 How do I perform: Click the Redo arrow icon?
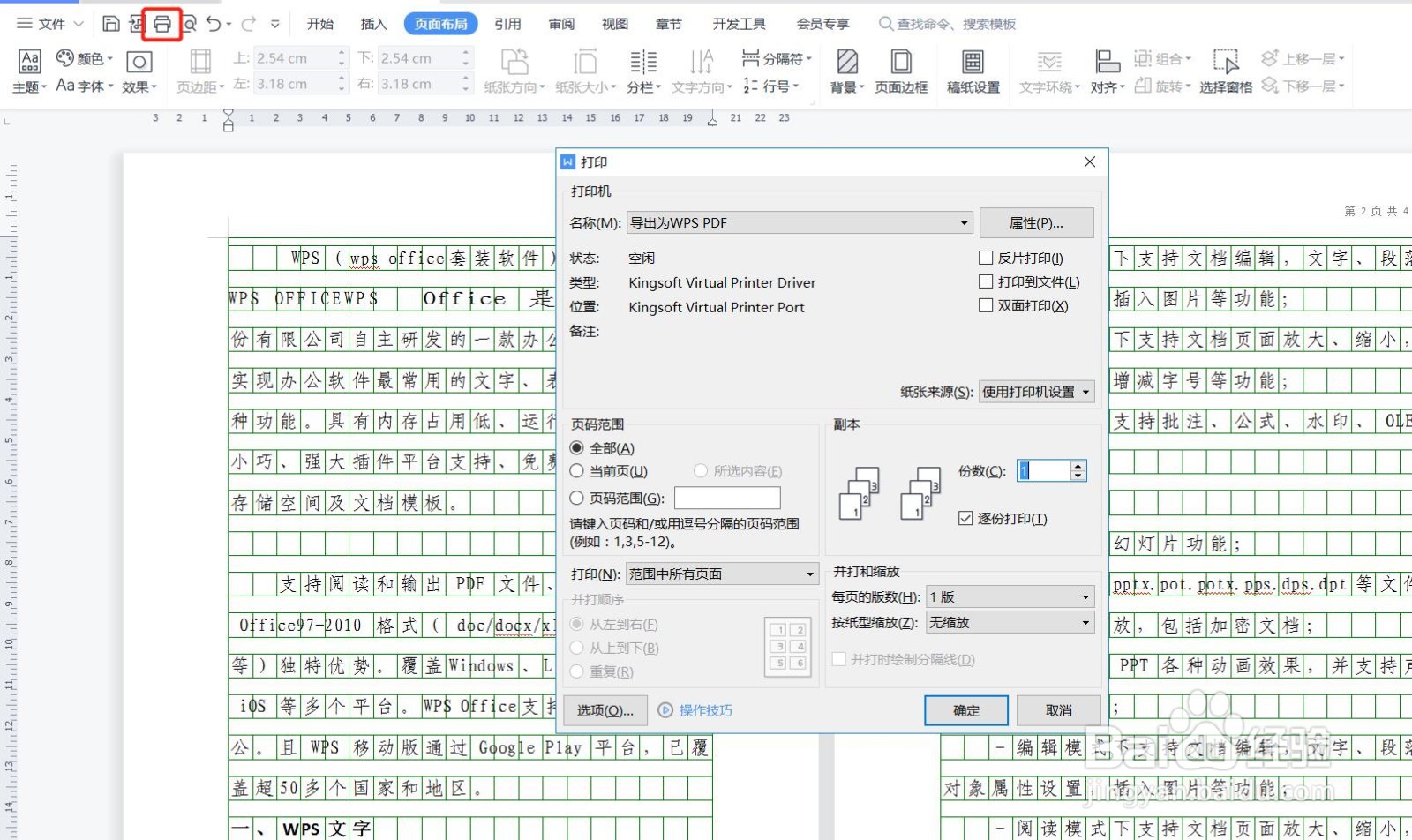click(x=249, y=24)
